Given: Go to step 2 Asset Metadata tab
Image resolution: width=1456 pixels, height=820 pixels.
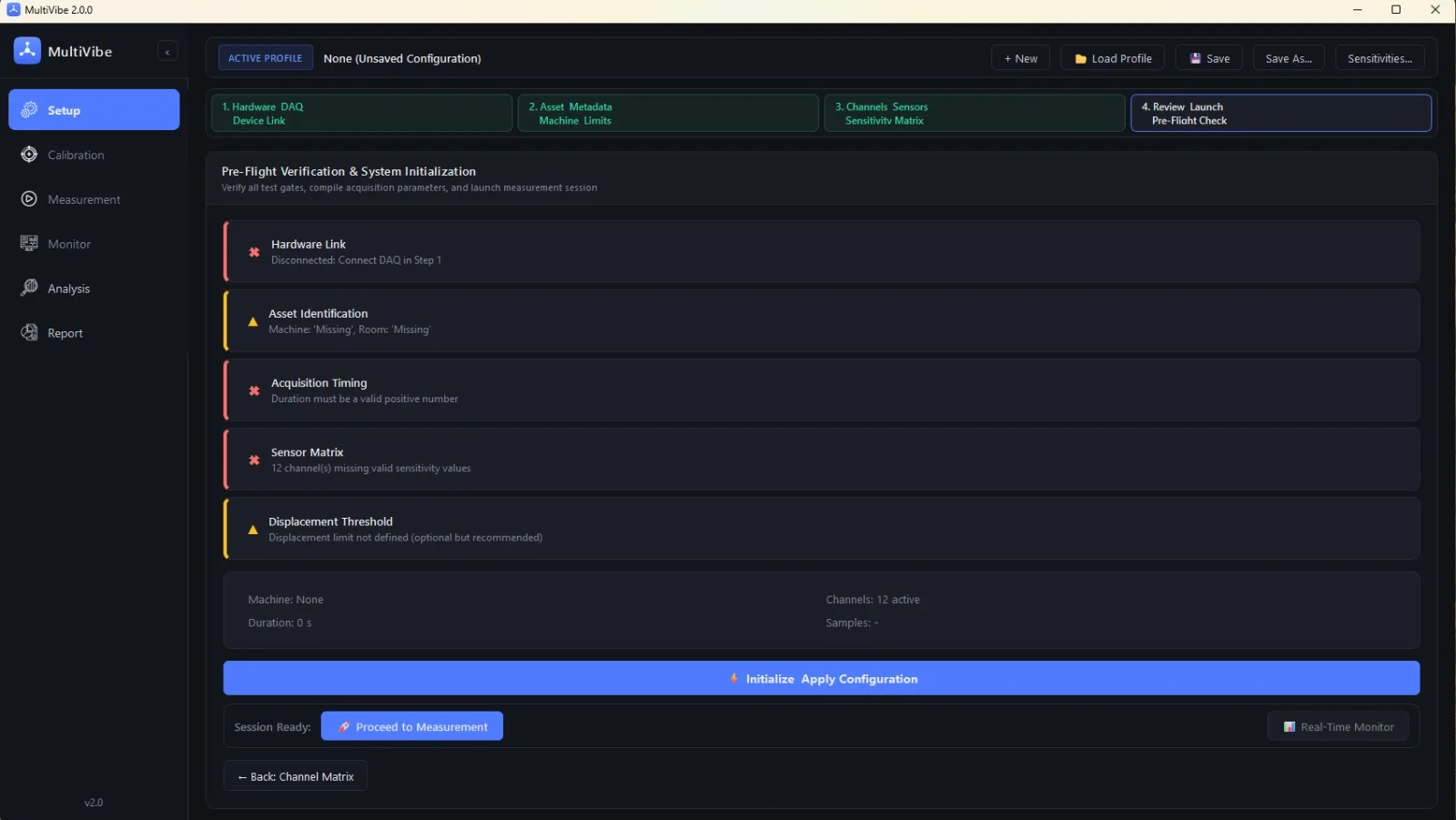Looking at the screenshot, I should [668, 114].
